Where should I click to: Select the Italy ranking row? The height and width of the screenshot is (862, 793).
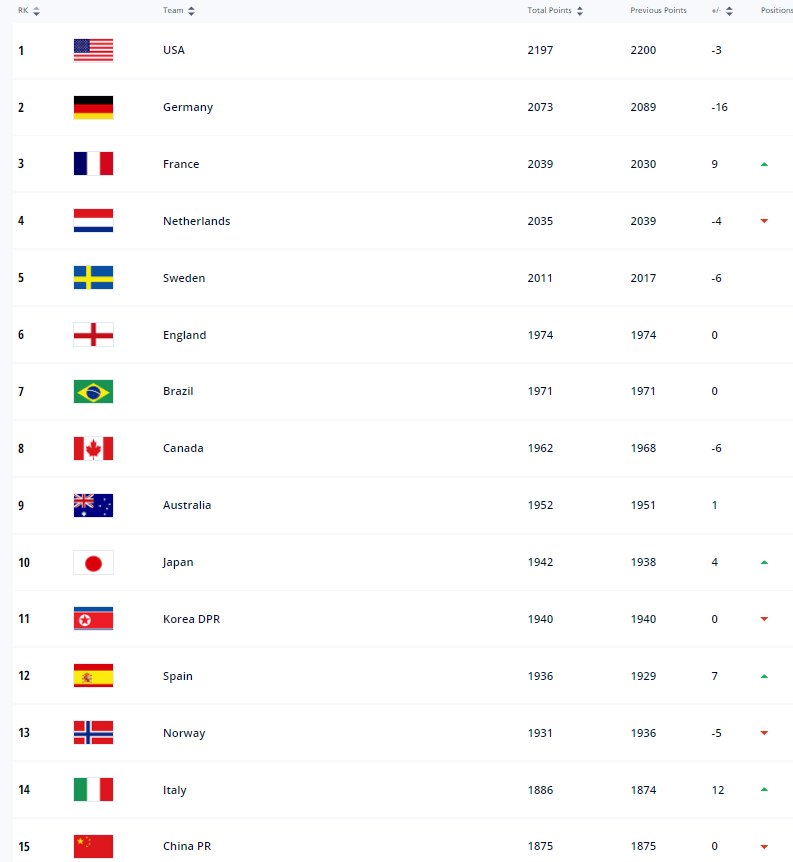[403, 790]
